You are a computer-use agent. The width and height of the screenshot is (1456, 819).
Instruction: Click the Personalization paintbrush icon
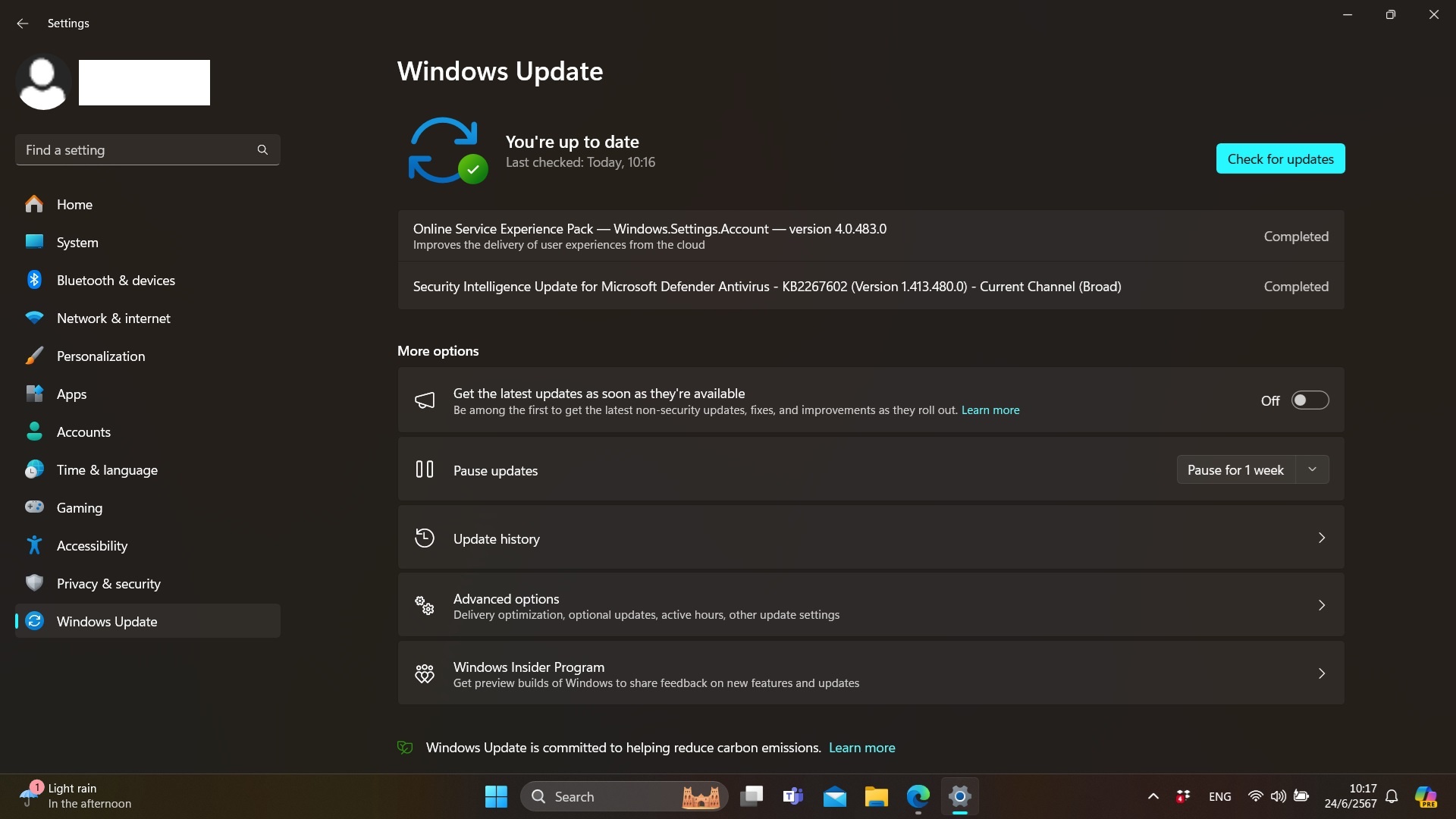click(34, 356)
